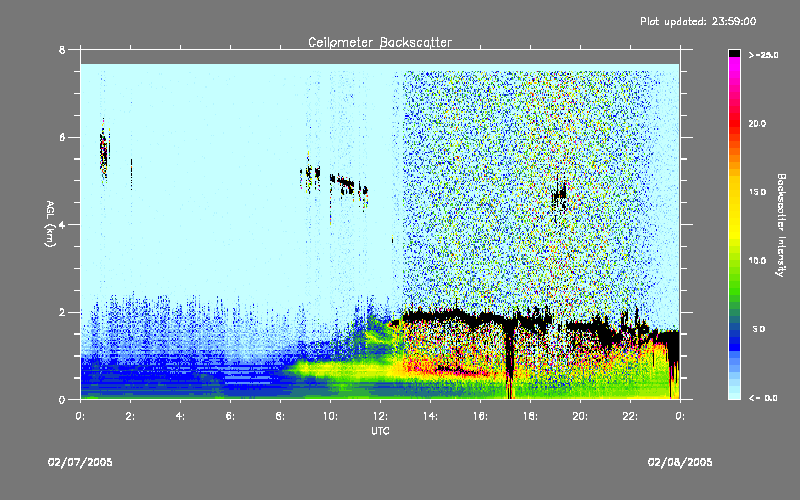Click the '<= 0.0' bottom colorbar label
The image size is (800, 500).
pos(763,398)
